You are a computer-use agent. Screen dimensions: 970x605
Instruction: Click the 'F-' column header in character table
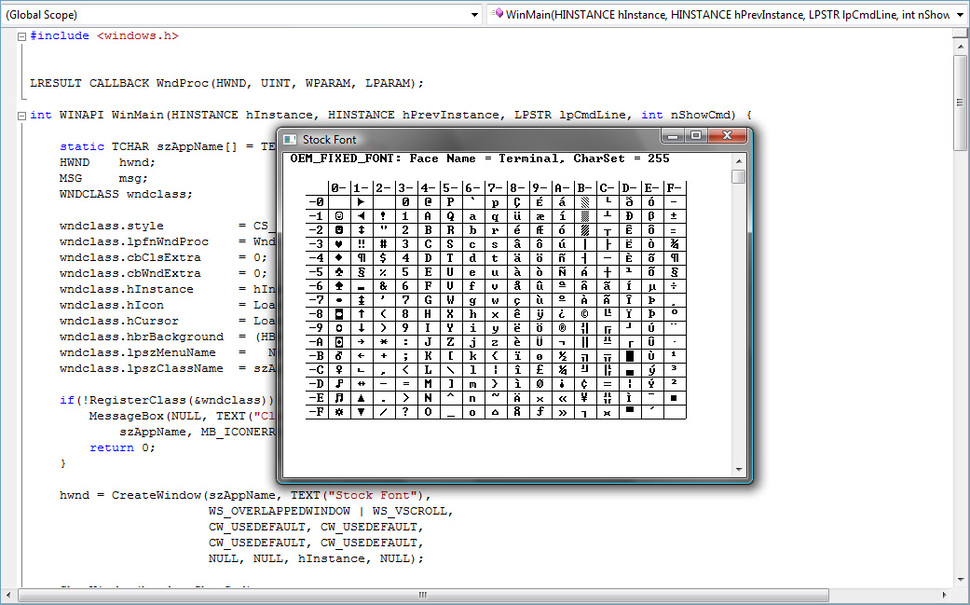[x=674, y=188]
